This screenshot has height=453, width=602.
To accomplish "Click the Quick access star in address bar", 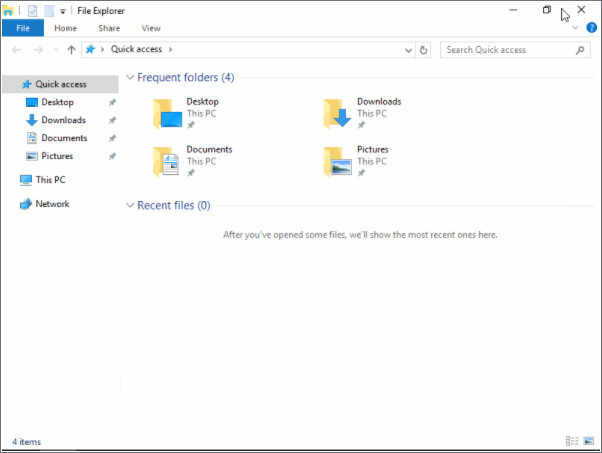I will 90,49.
